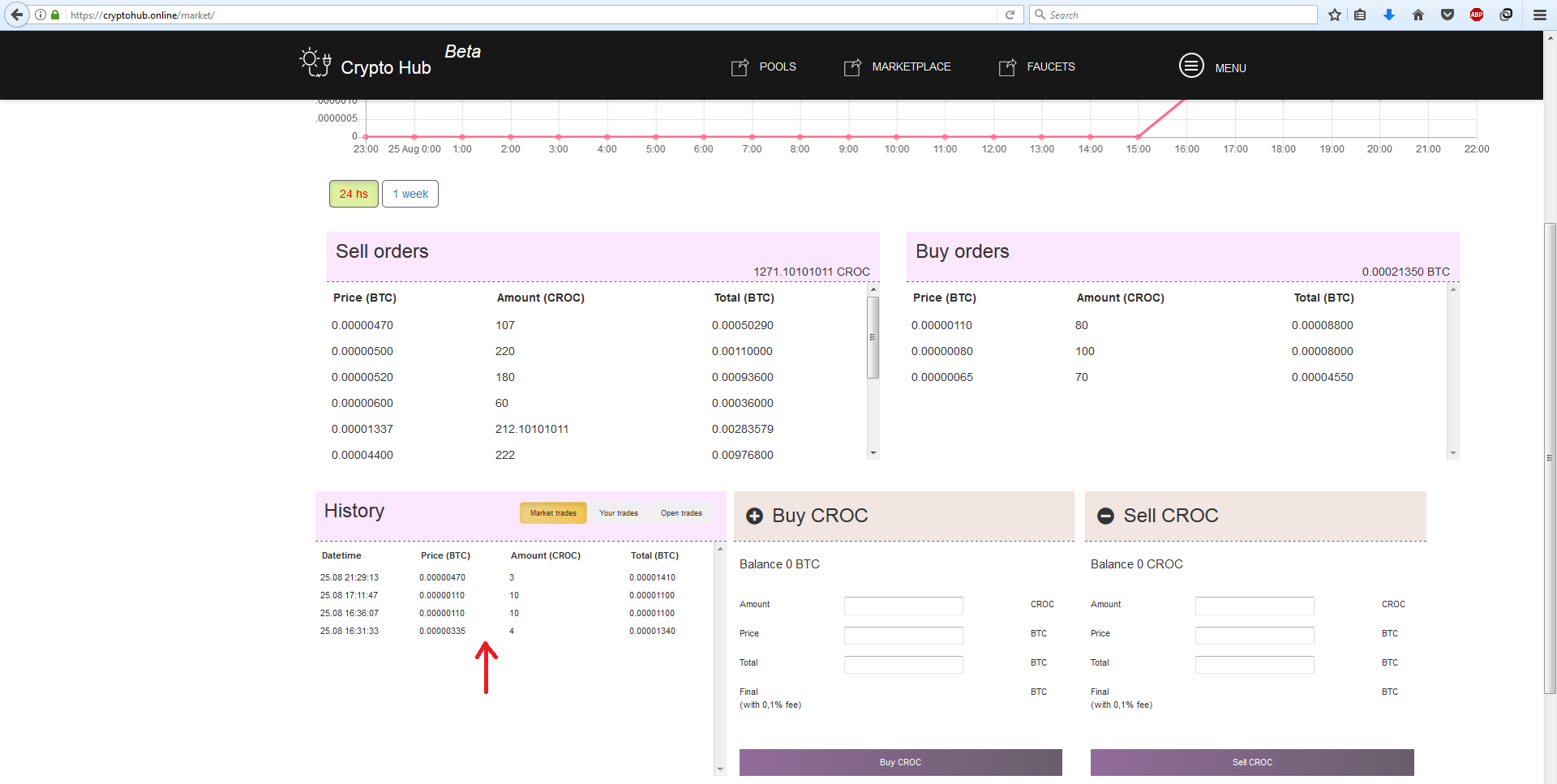Click the Buy CROC Total field

click(903, 664)
